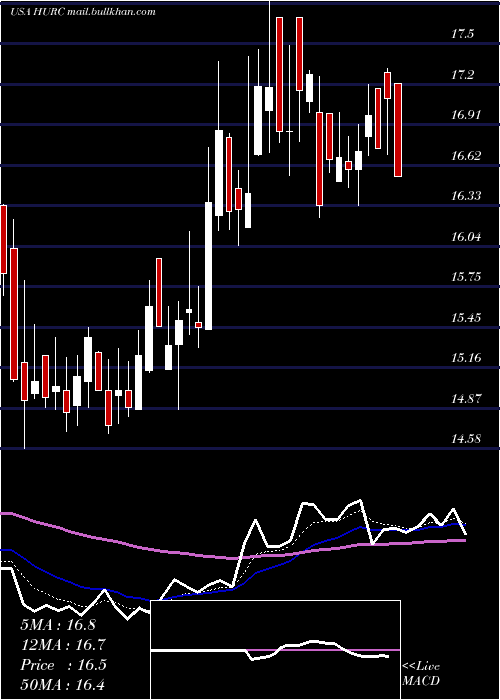The height and width of the screenshot is (700, 500).
Task: Click the '5MA : 16.8' readout
Action: point(58,624)
